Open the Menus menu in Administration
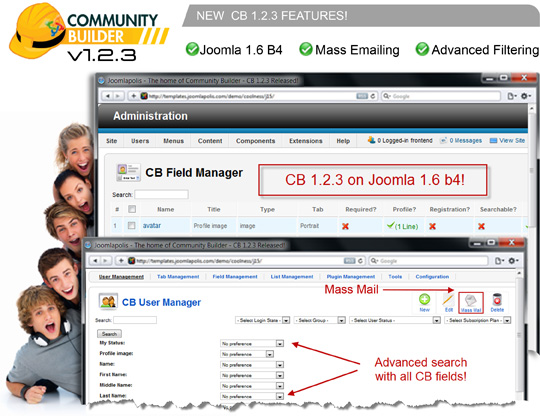This screenshot has height=416, width=540. pyautogui.click(x=174, y=141)
